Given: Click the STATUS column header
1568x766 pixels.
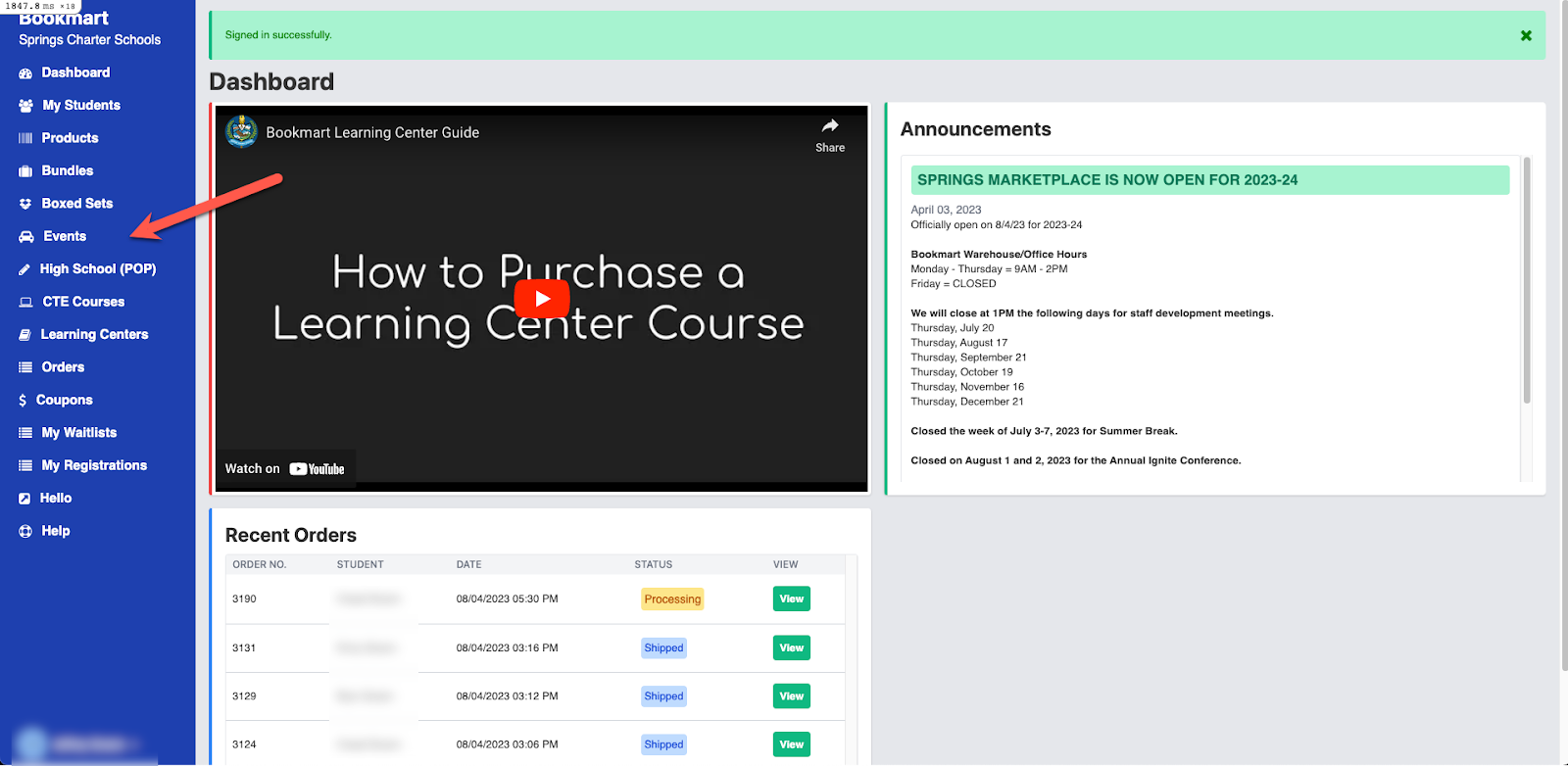Looking at the screenshot, I should 654,564.
